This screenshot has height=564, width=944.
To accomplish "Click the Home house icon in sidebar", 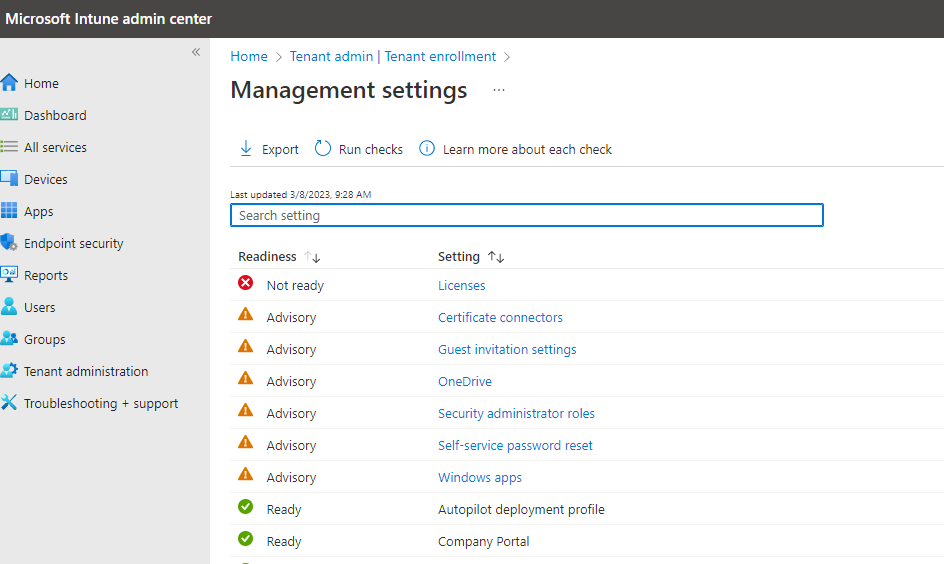I will pos(9,82).
